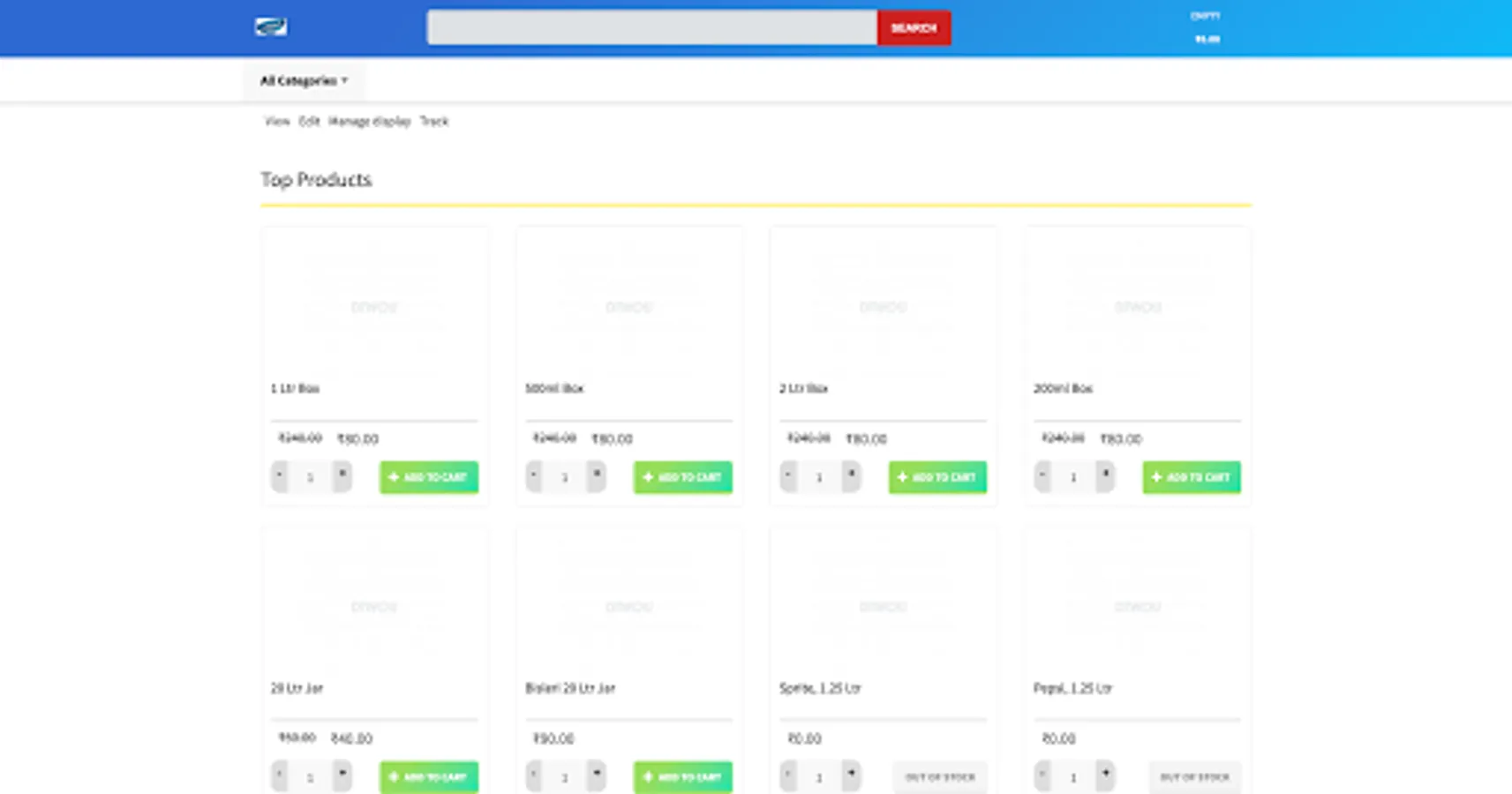Increase quantity for 20 Ltr Jar
The image size is (1512, 794).
[x=342, y=776]
